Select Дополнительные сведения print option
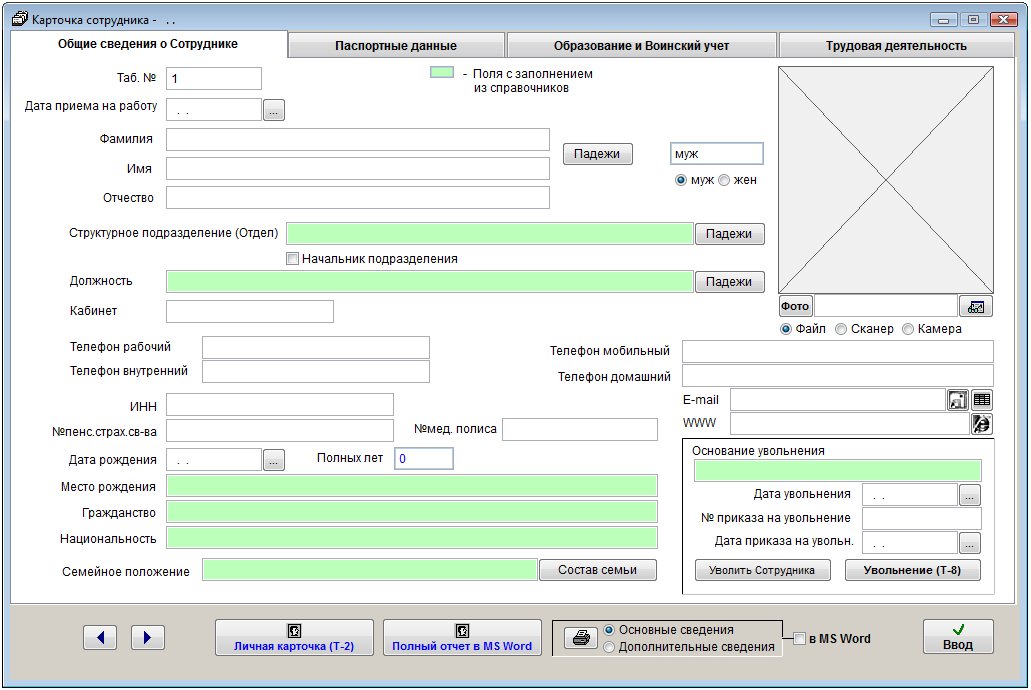 (609, 647)
